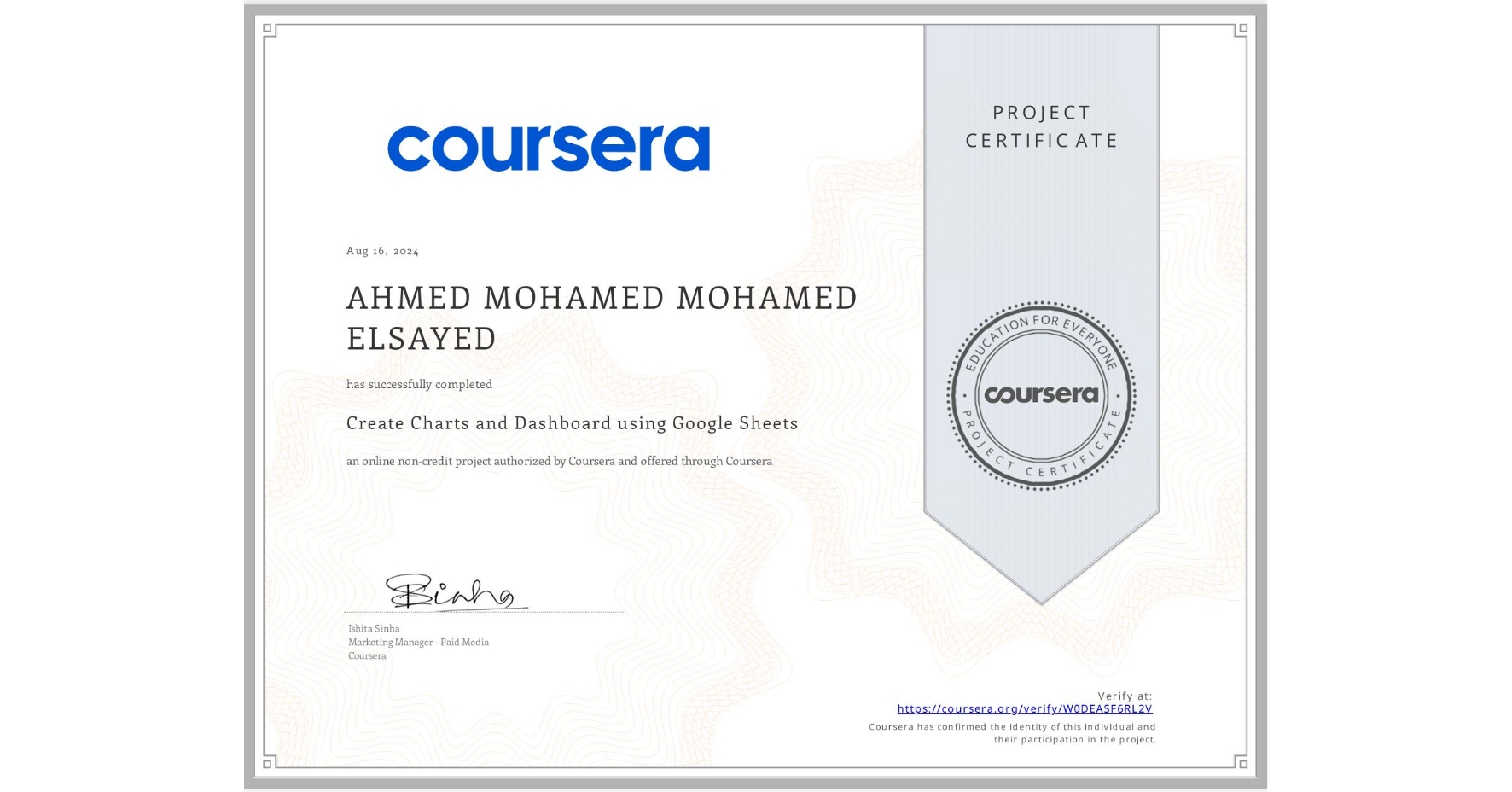Click the ribbon banner labeled Project Certificate
Viewport: 1512px width, 792px height.
(x=1041, y=126)
